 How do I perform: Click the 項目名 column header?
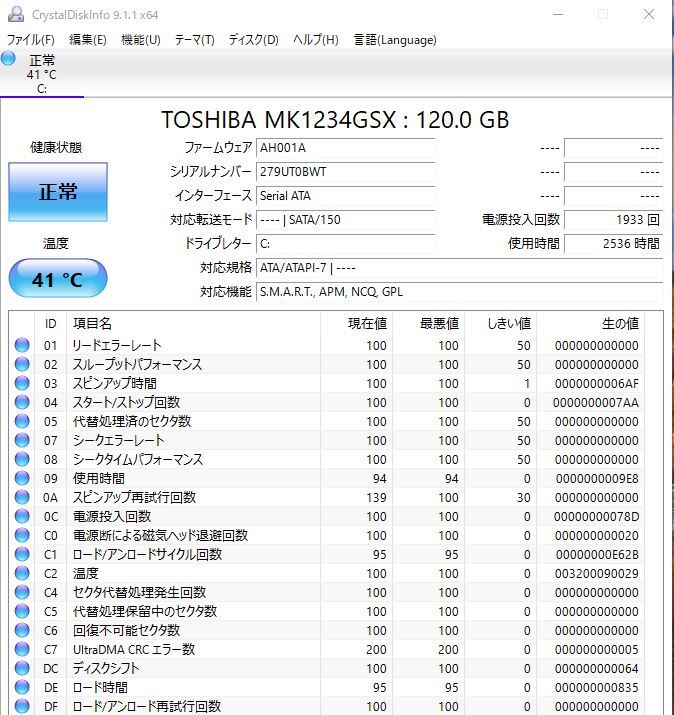pyautogui.click(x=194, y=324)
